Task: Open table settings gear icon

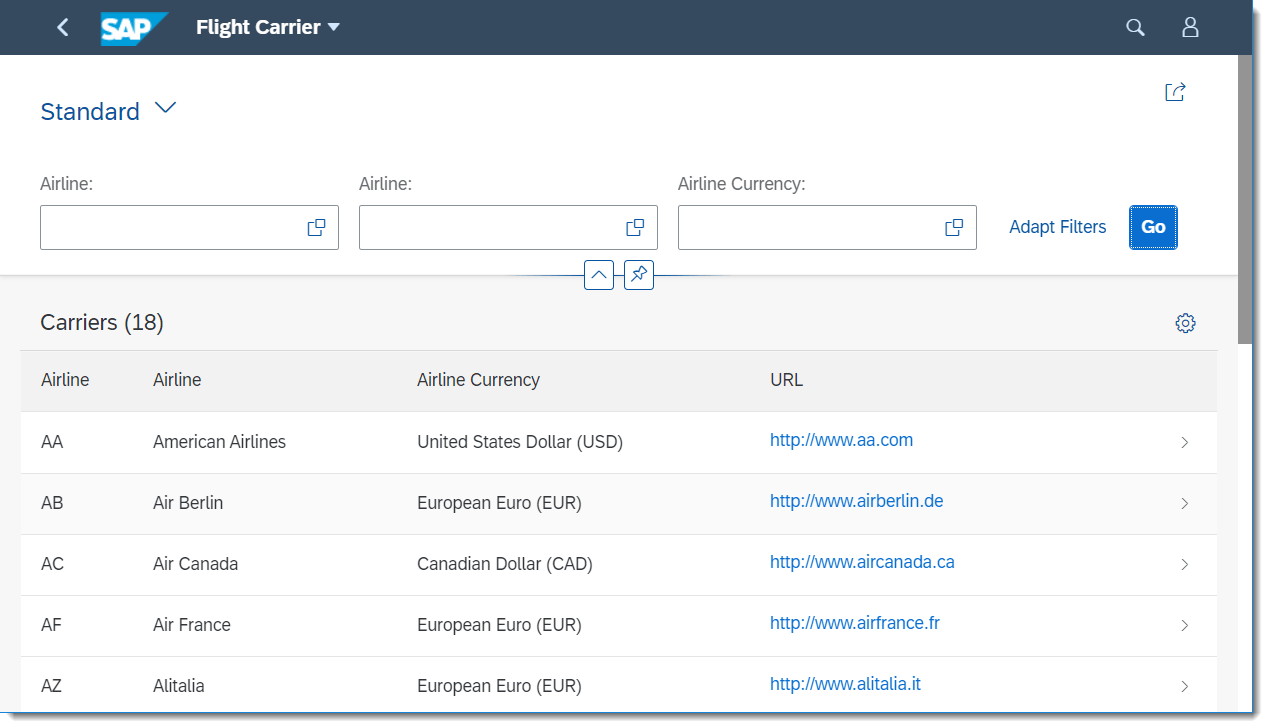Action: [1185, 323]
